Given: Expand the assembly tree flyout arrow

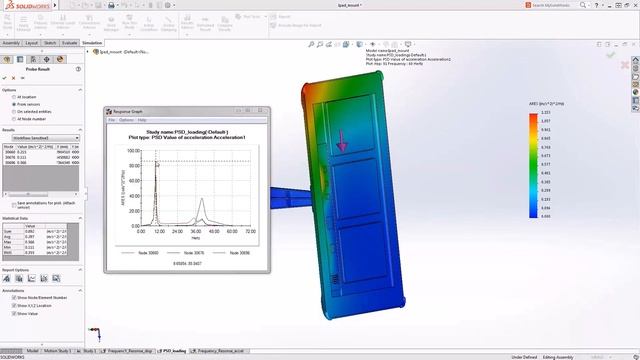Looking at the screenshot, I should coord(87,52).
